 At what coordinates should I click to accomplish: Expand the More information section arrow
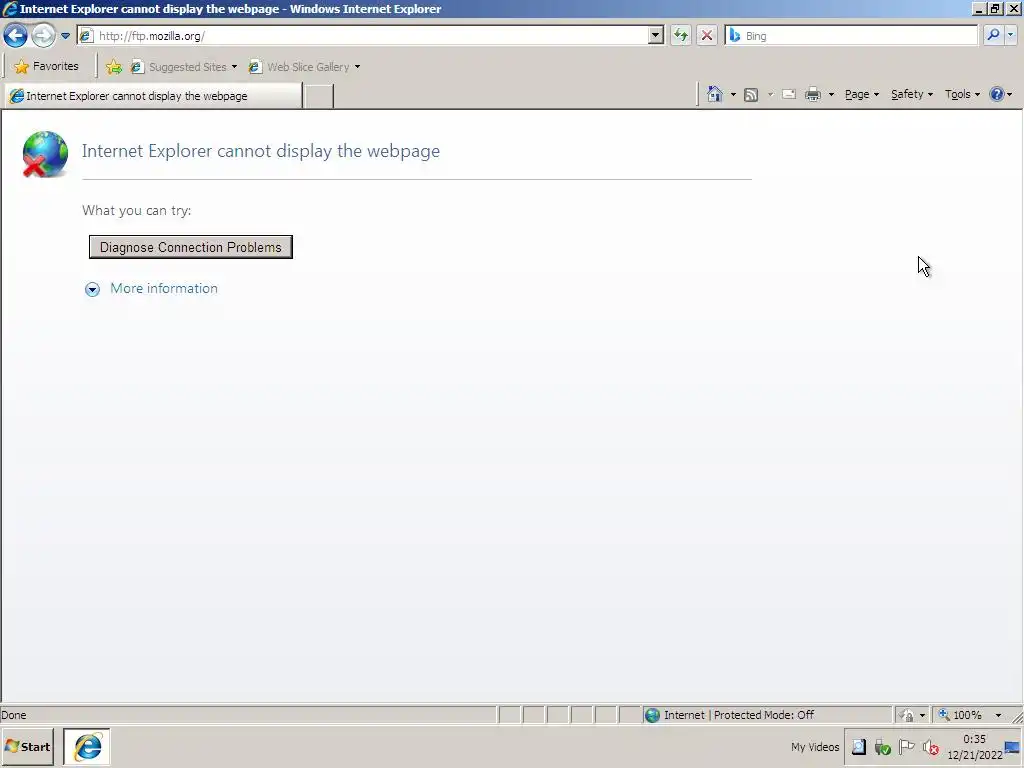(x=92, y=289)
